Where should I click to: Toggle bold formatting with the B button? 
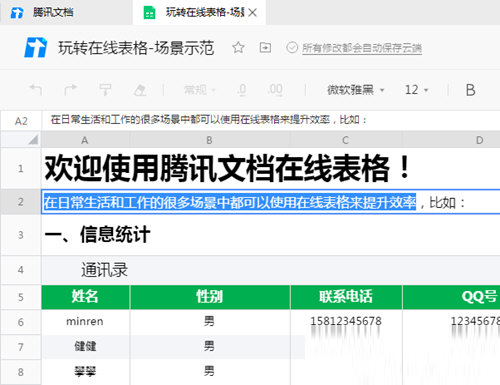470,90
